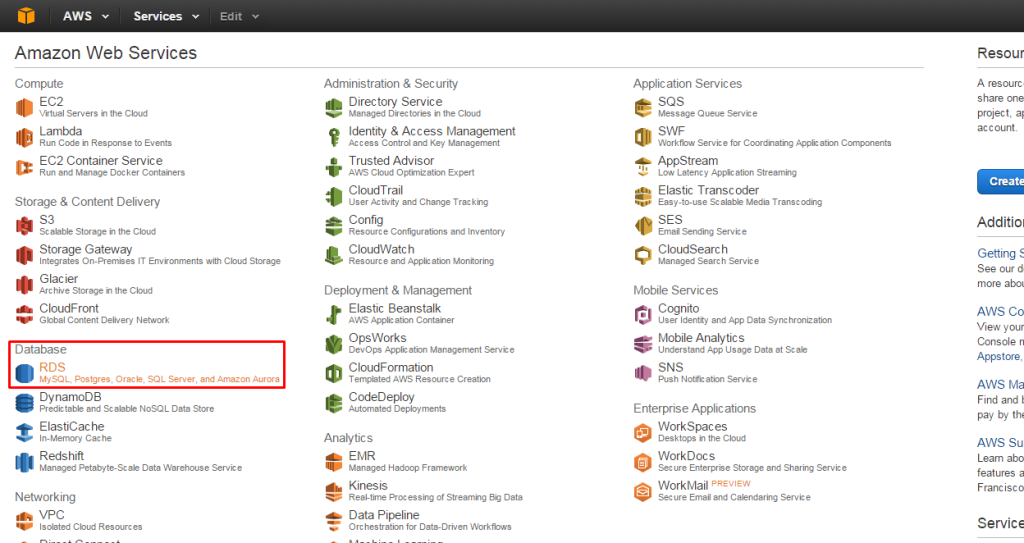Open the Kinesis link
Screen dimensions: 1024x543
[368, 485]
